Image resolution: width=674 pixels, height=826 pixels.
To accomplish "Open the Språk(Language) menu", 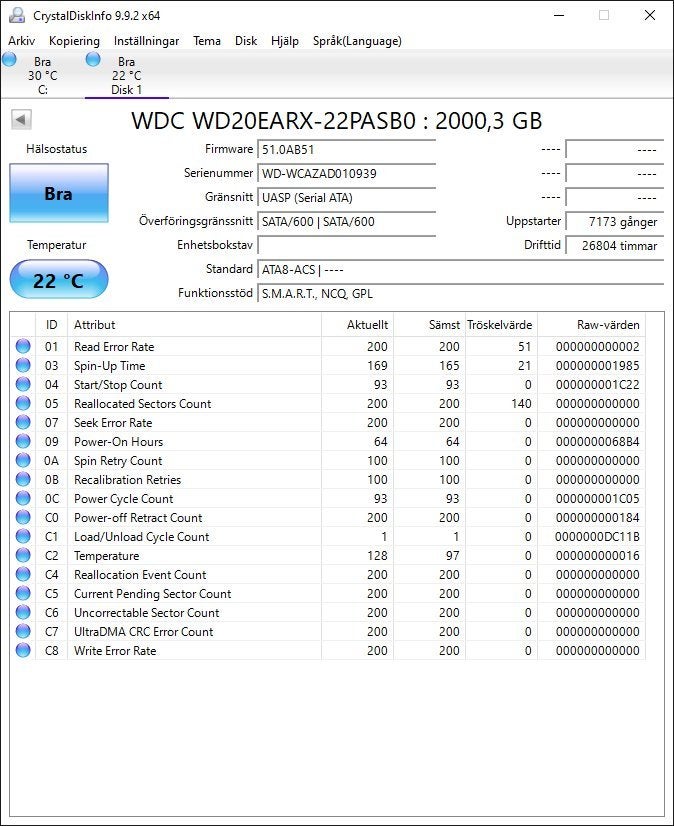I will (357, 41).
